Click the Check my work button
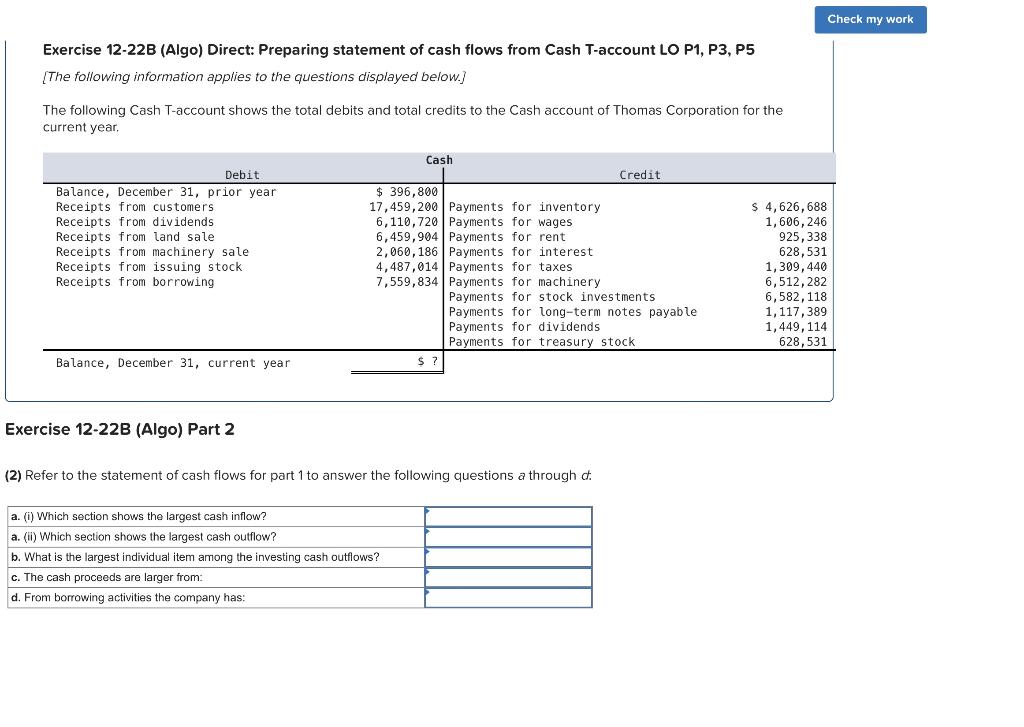Image resolution: width=1024 pixels, height=727 pixels. coord(869,19)
